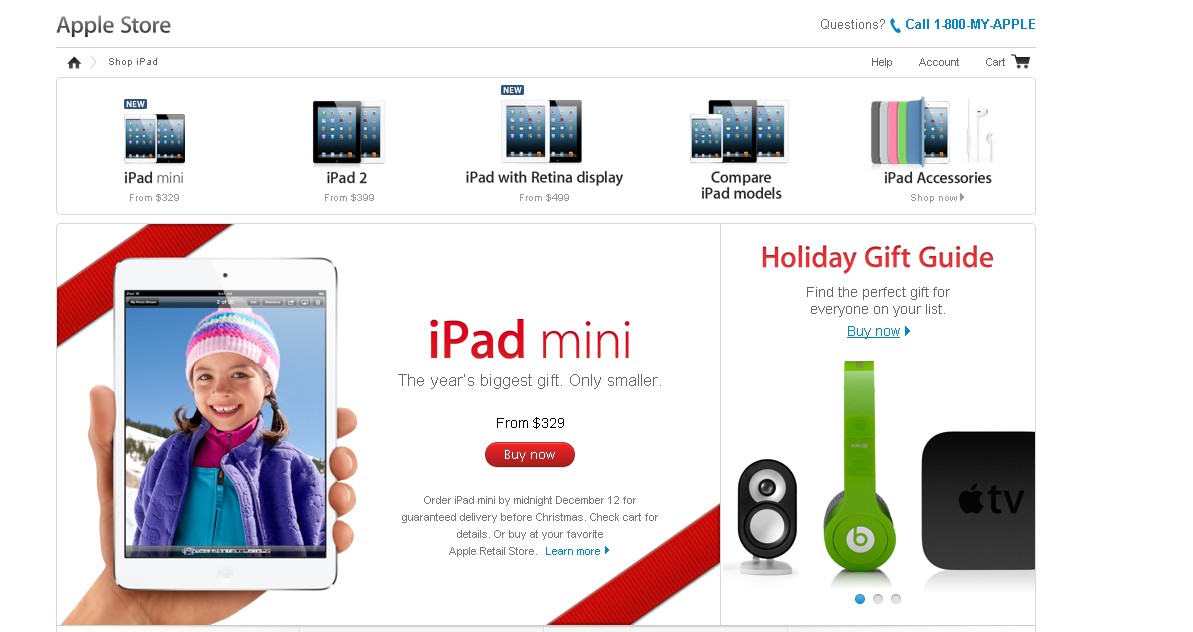
Task: Open the shopping cart icon
Action: click(x=1020, y=62)
